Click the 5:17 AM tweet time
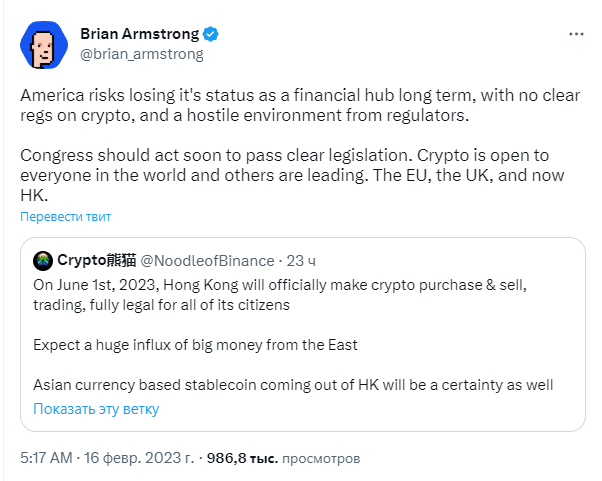The height and width of the screenshot is (481, 602). [x=47, y=458]
